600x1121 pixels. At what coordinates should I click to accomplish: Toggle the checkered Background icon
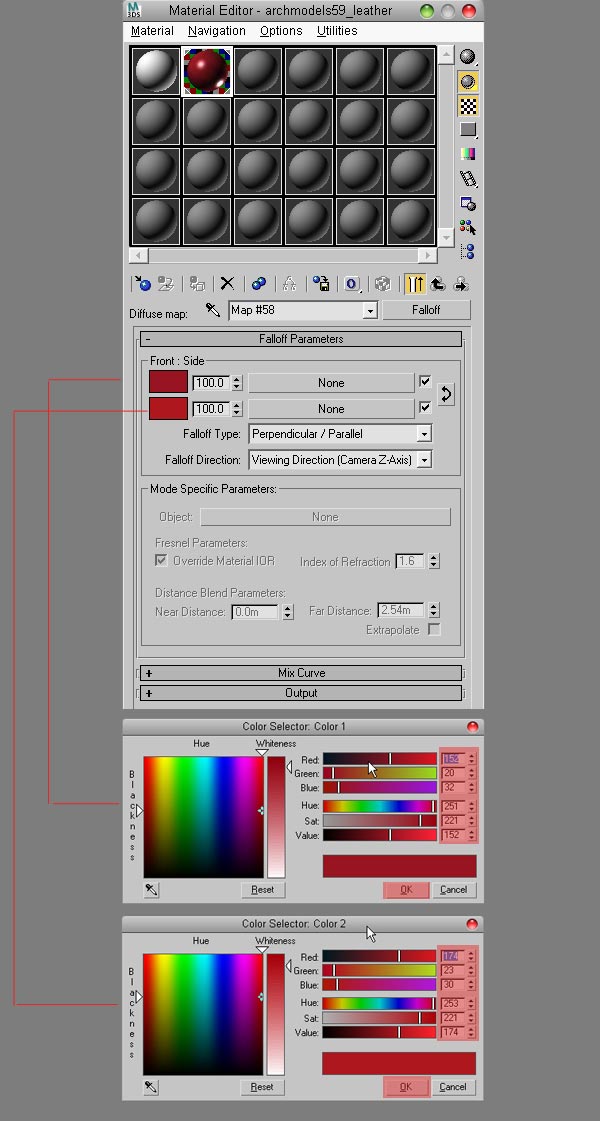click(x=468, y=107)
